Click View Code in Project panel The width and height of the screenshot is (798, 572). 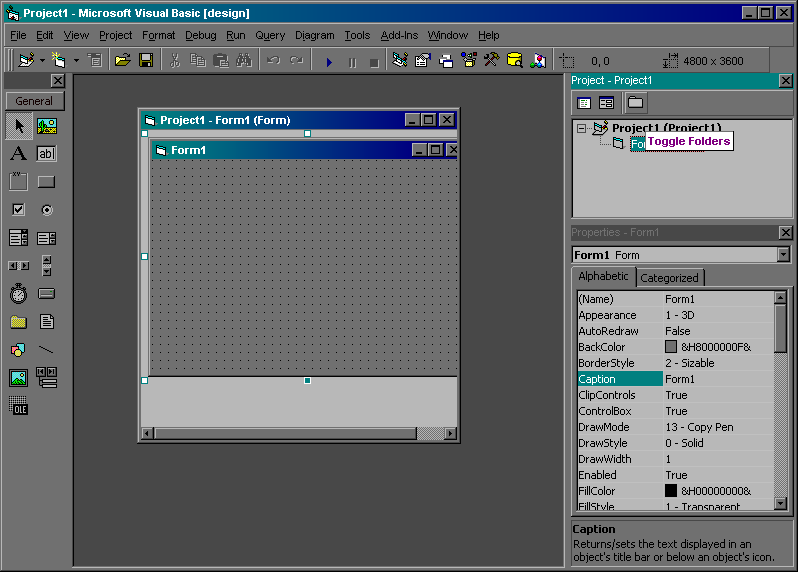(584, 103)
